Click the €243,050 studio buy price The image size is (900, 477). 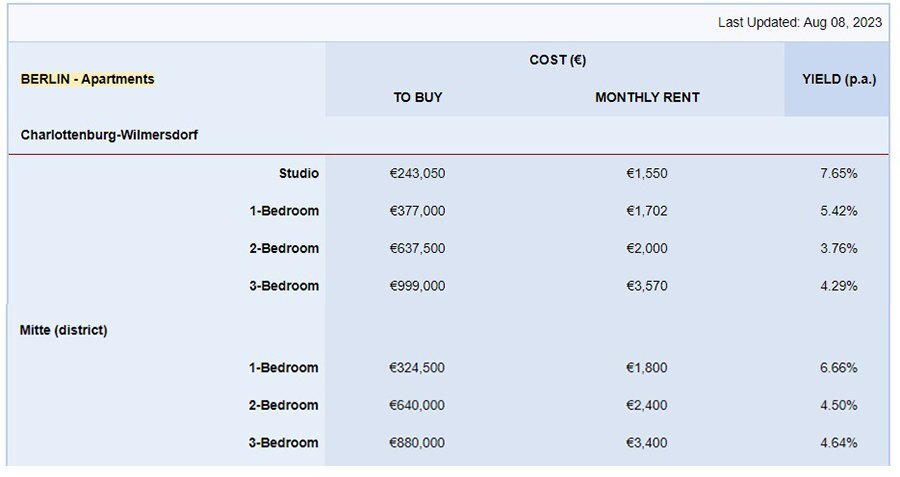point(417,173)
